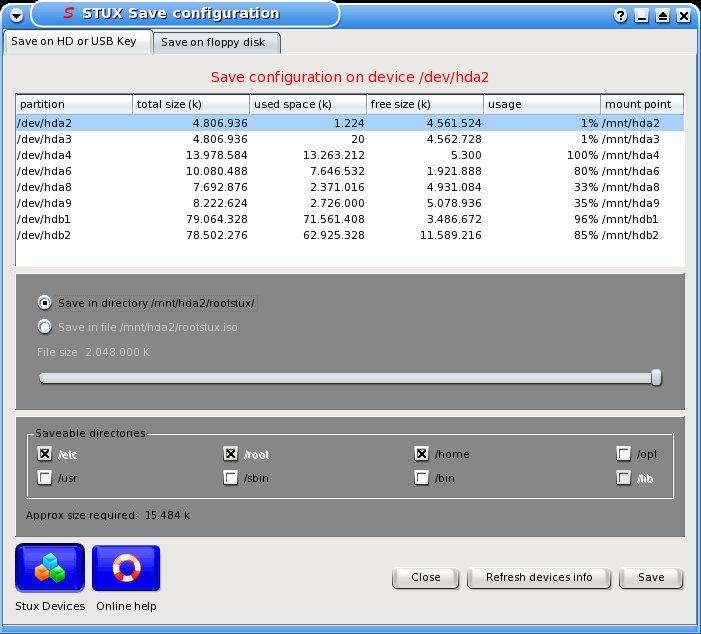
Task: Click the Saveable directories group label
Action: tap(90, 433)
